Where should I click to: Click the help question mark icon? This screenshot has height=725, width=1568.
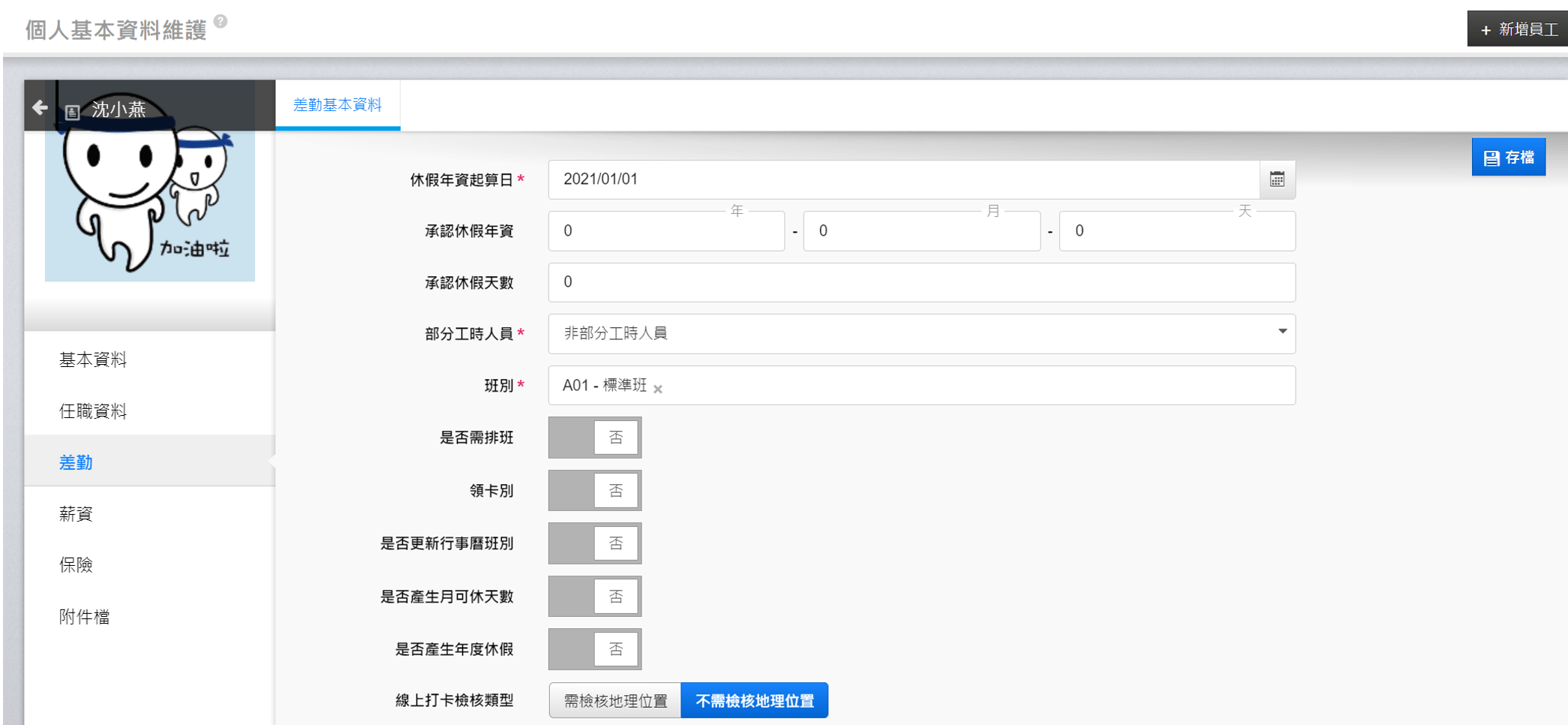221,21
